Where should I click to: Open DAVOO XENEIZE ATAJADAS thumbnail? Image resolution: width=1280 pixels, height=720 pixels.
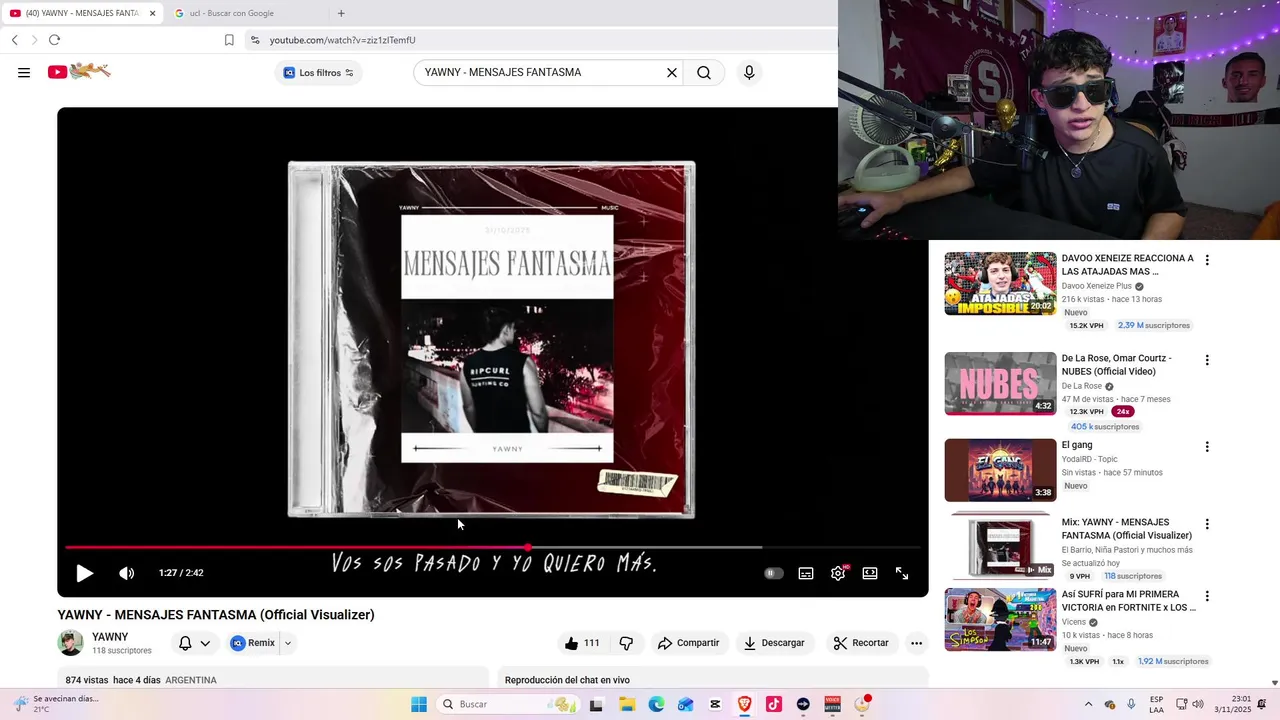click(1000, 283)
